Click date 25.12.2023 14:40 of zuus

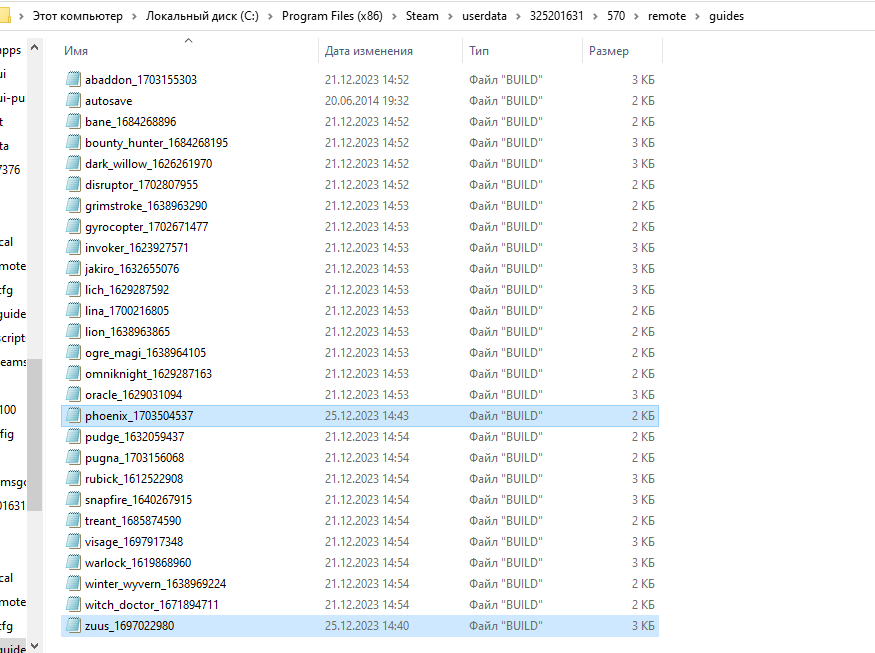[367, 626]
